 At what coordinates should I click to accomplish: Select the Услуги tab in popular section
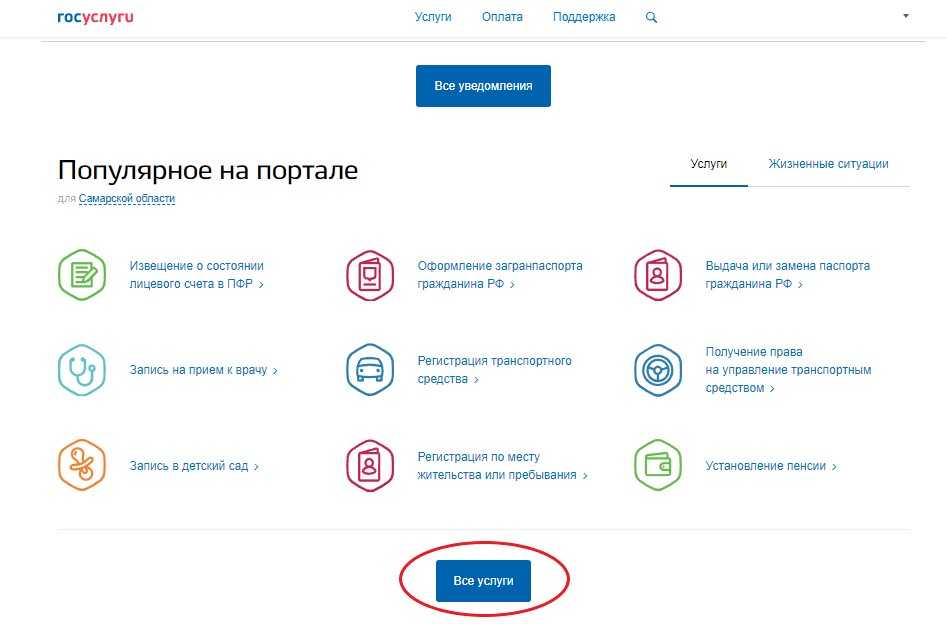pyautogui.click(x=708, y=164)
